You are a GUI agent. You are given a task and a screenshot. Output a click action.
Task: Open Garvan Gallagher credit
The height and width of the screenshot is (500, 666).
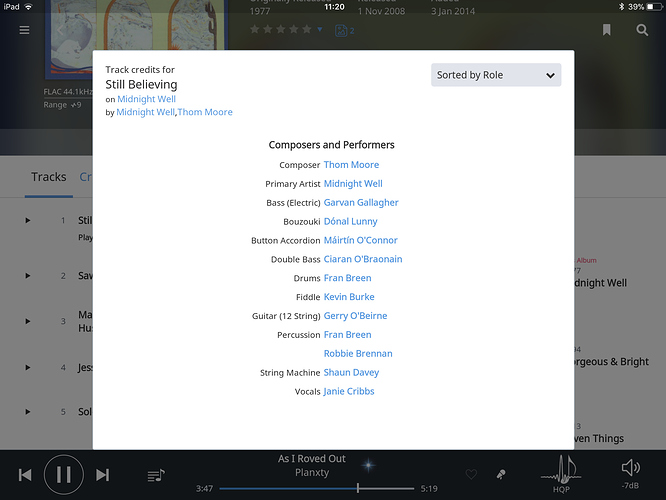tap(361, 203)
